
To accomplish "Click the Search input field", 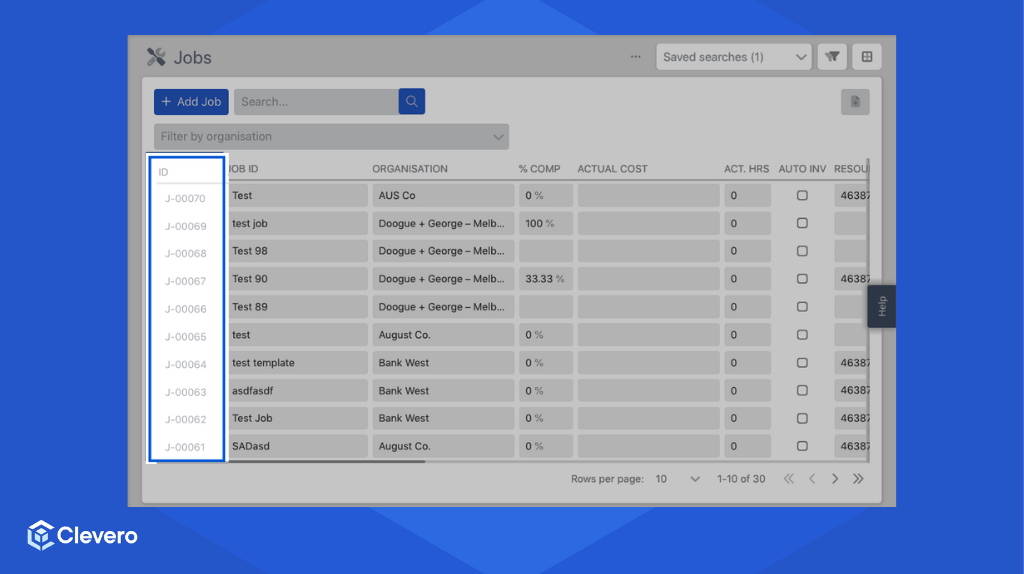I will (x=316, y=102).
